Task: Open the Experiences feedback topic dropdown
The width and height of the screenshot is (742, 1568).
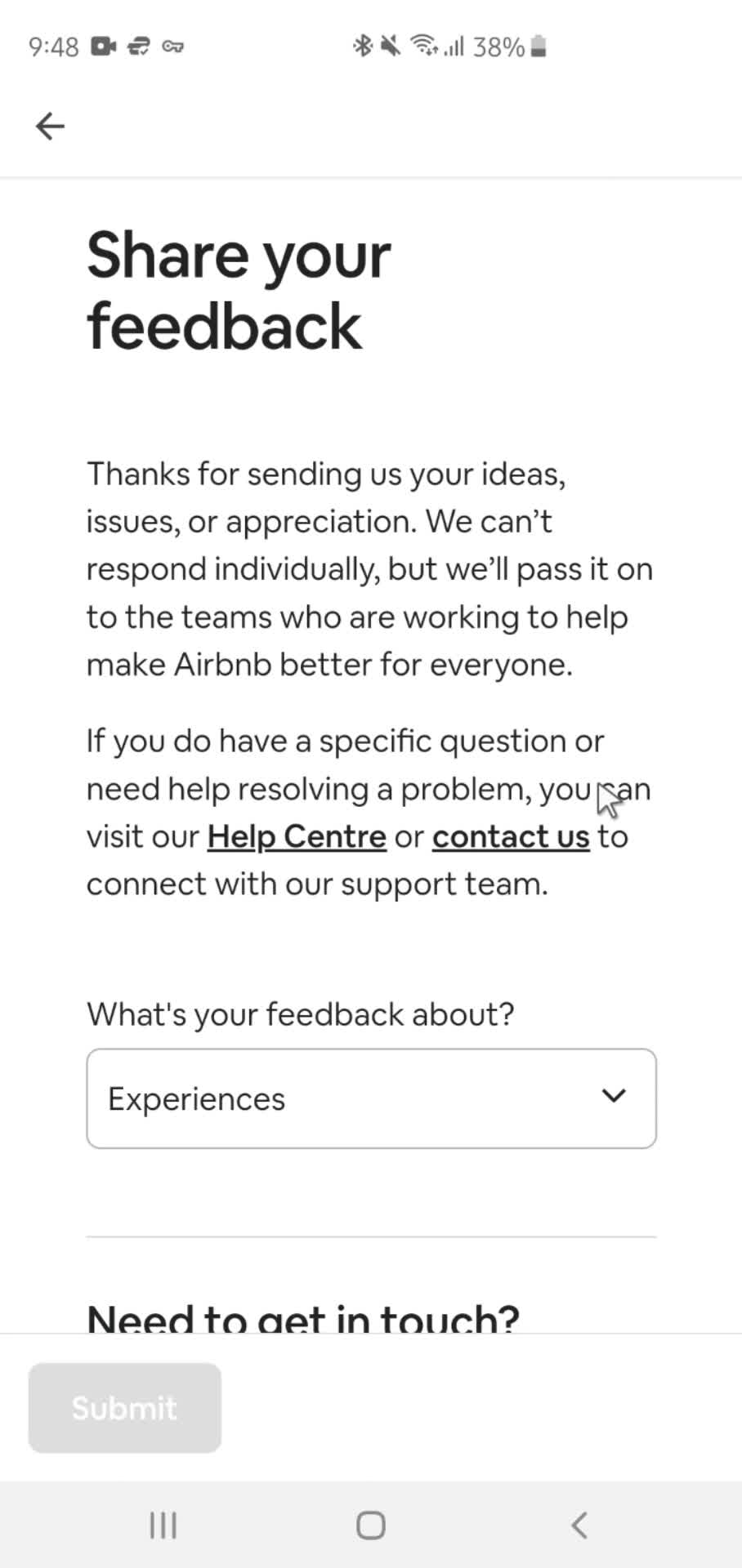Action: click(x=371, y=1098)
